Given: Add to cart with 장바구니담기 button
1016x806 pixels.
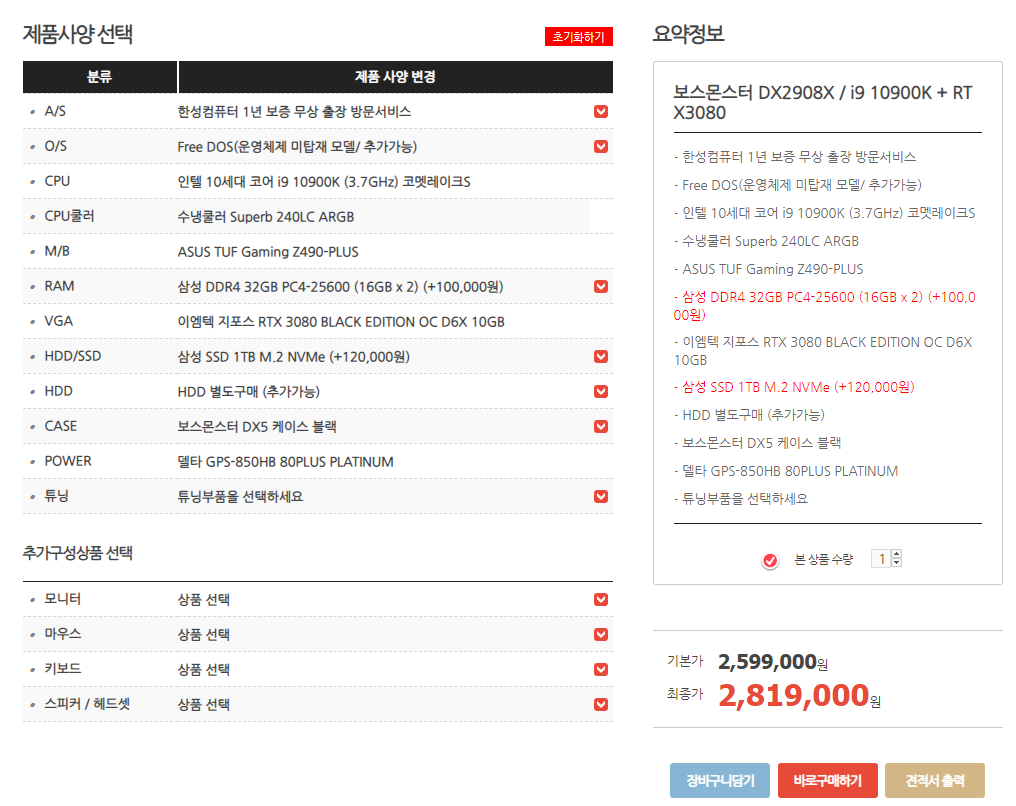Looking at the screenshot, I should 720,780.
